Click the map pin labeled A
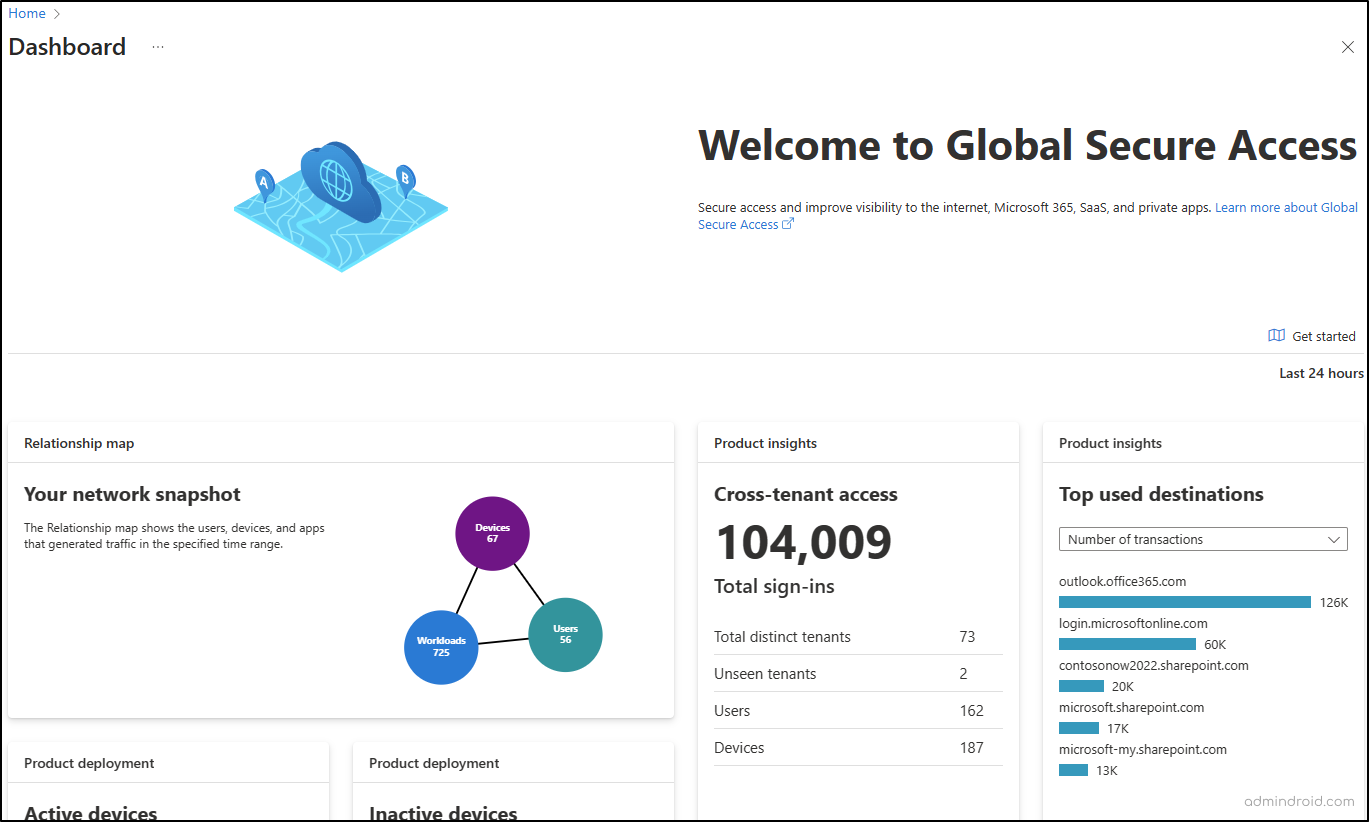 point(262,181)
